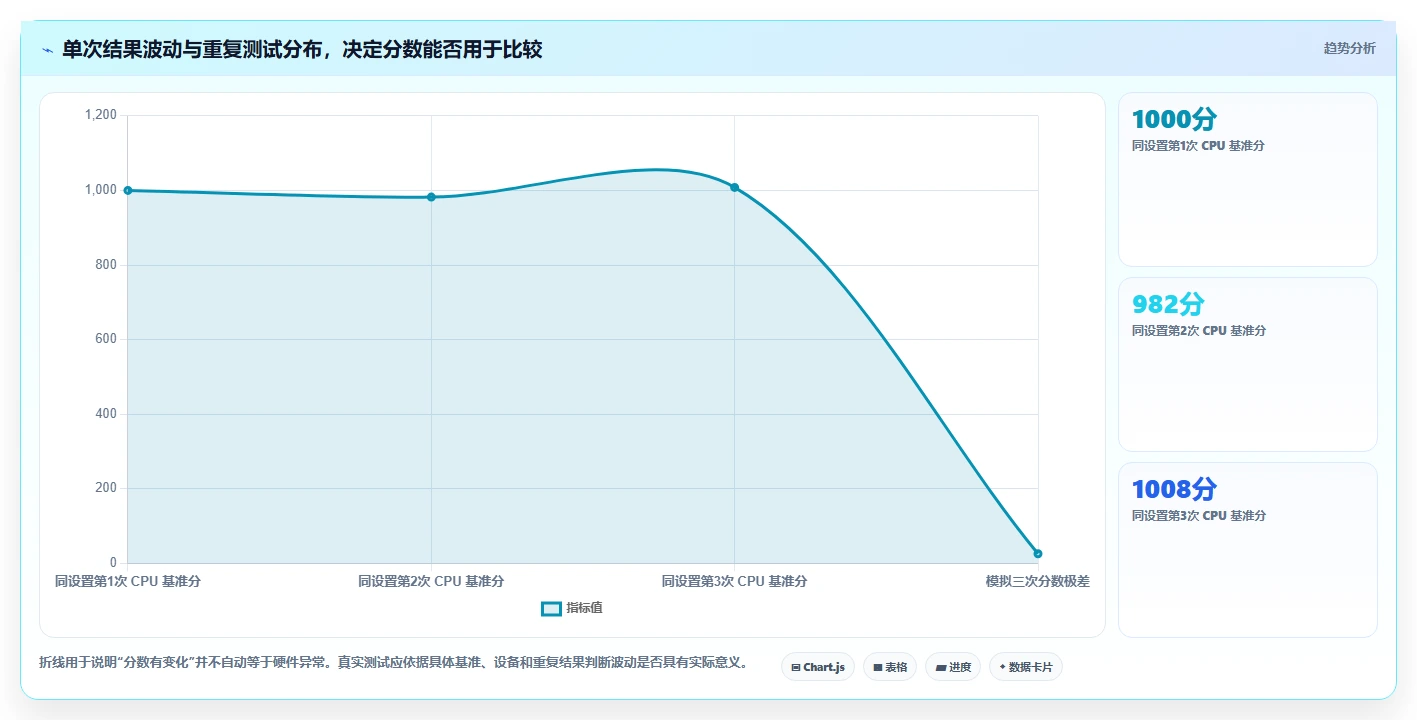The image size is (1417, 720).
Task: Click the data point for 同设置第2次 CPU 基准分
Action: coord(431,197)
